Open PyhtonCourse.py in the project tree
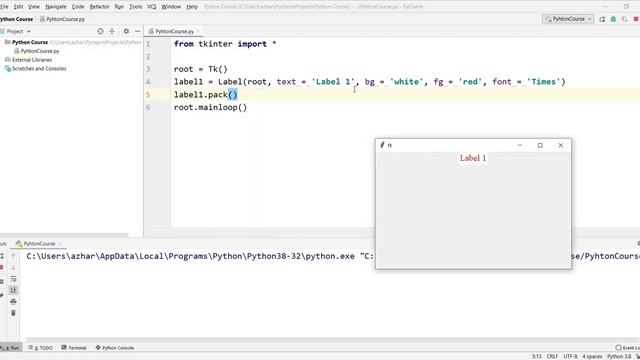The height and width of the screenshot is (360, 640). point(40,51)
